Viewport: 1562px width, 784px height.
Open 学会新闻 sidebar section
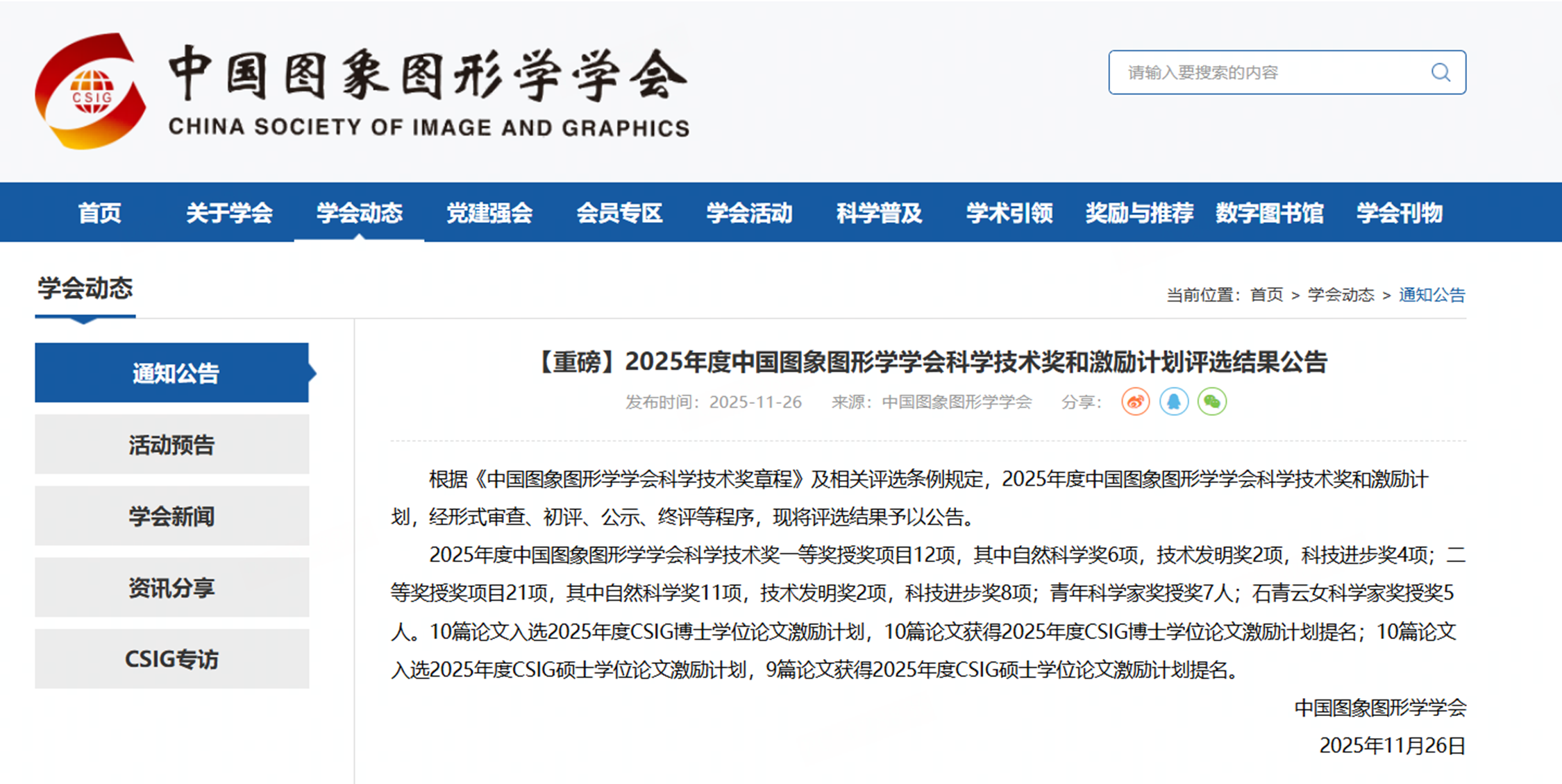click(172, 516)
